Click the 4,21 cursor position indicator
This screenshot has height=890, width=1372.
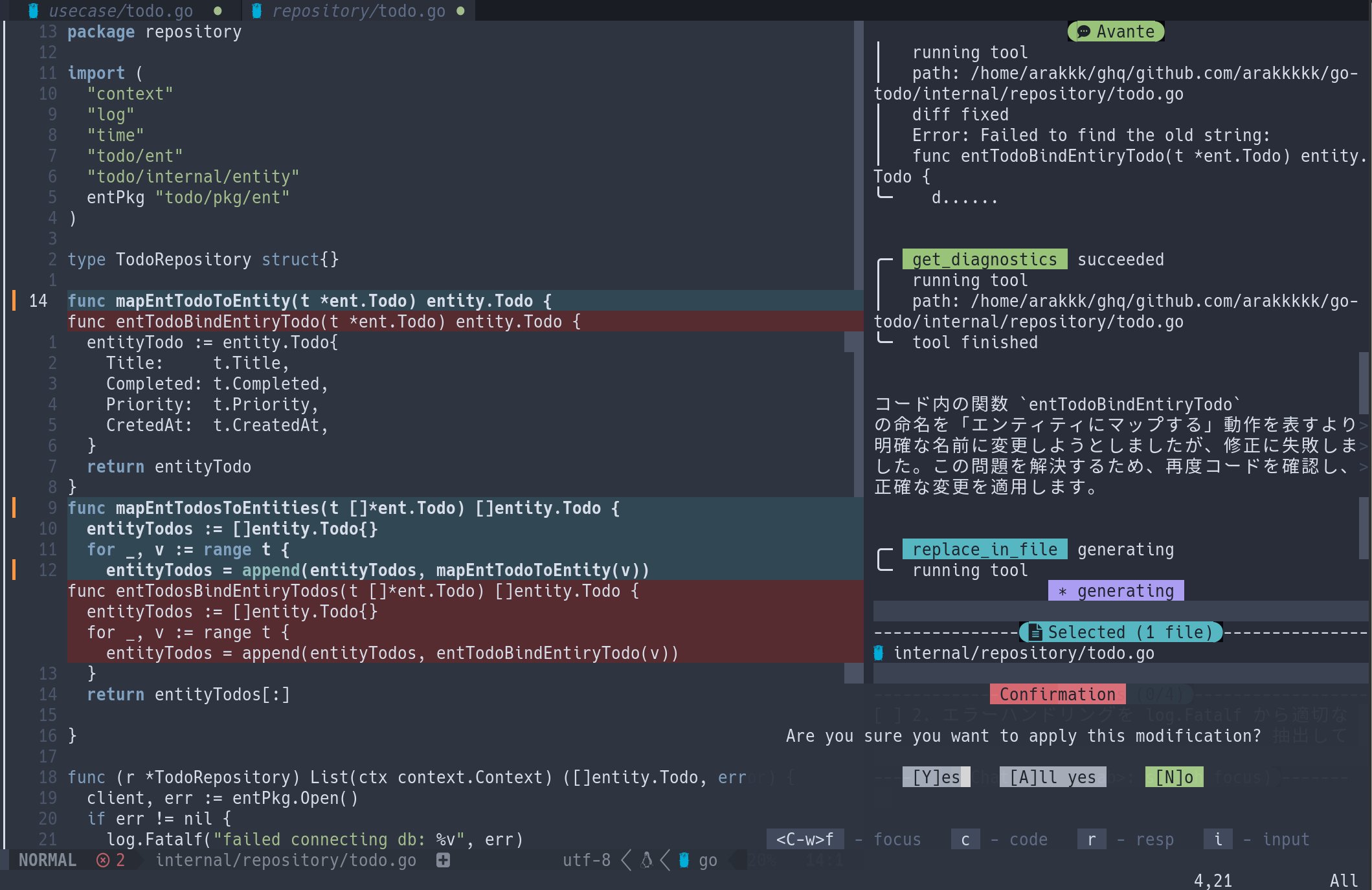pos(1213,881)
